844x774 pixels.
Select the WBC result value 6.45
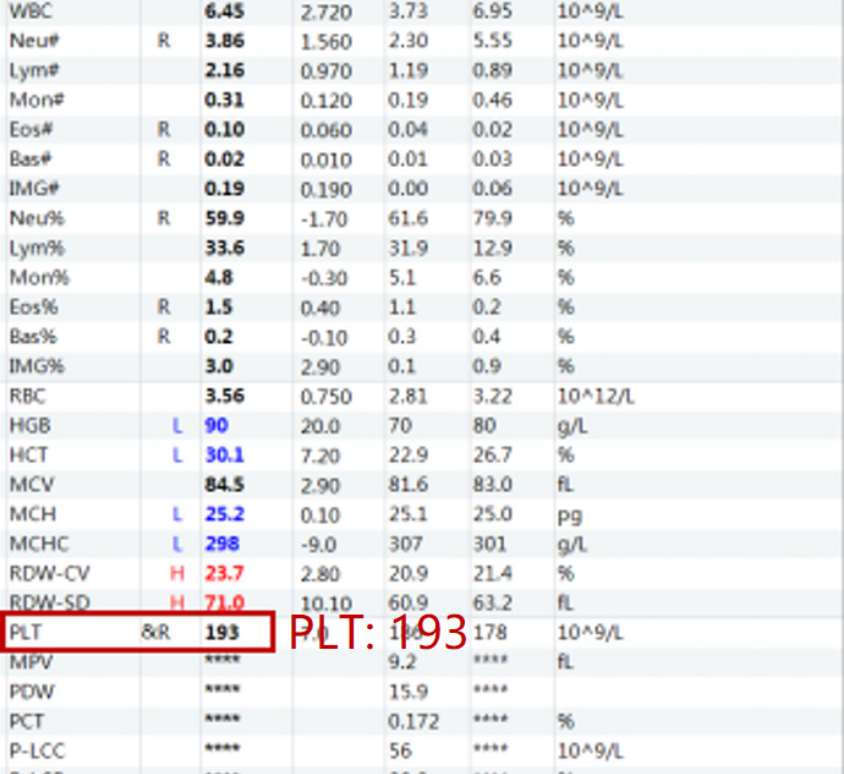coord(224,12)
